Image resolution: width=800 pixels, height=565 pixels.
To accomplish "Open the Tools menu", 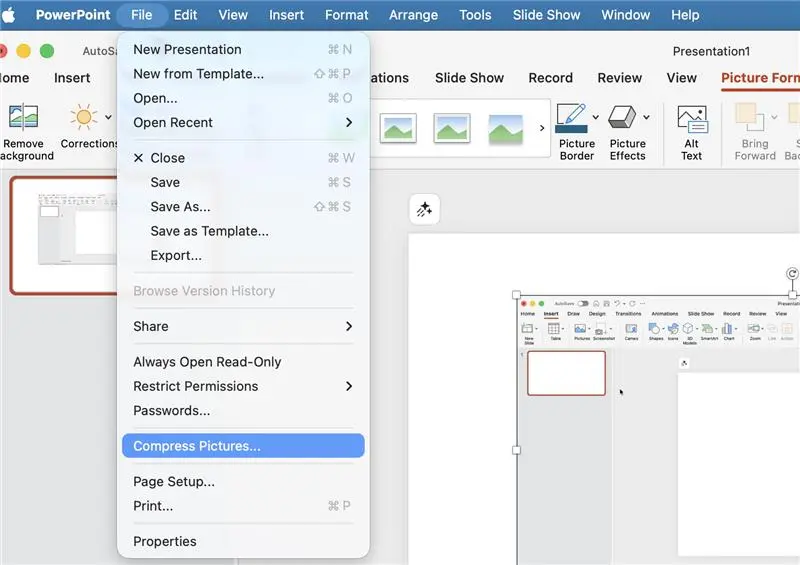I will 475,15.
